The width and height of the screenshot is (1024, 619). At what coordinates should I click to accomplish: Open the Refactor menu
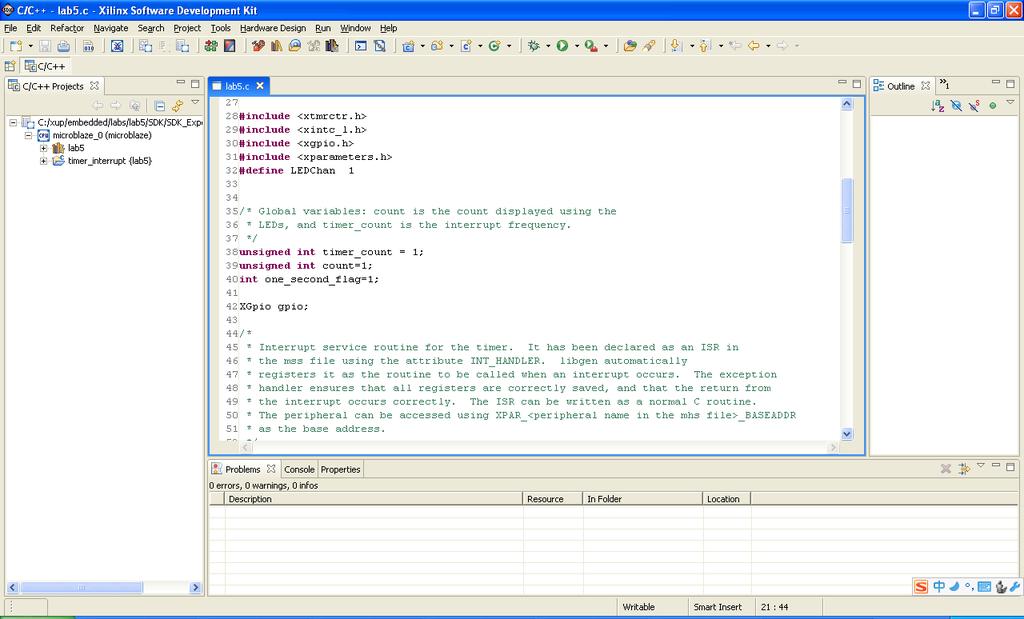coord(67,28)
